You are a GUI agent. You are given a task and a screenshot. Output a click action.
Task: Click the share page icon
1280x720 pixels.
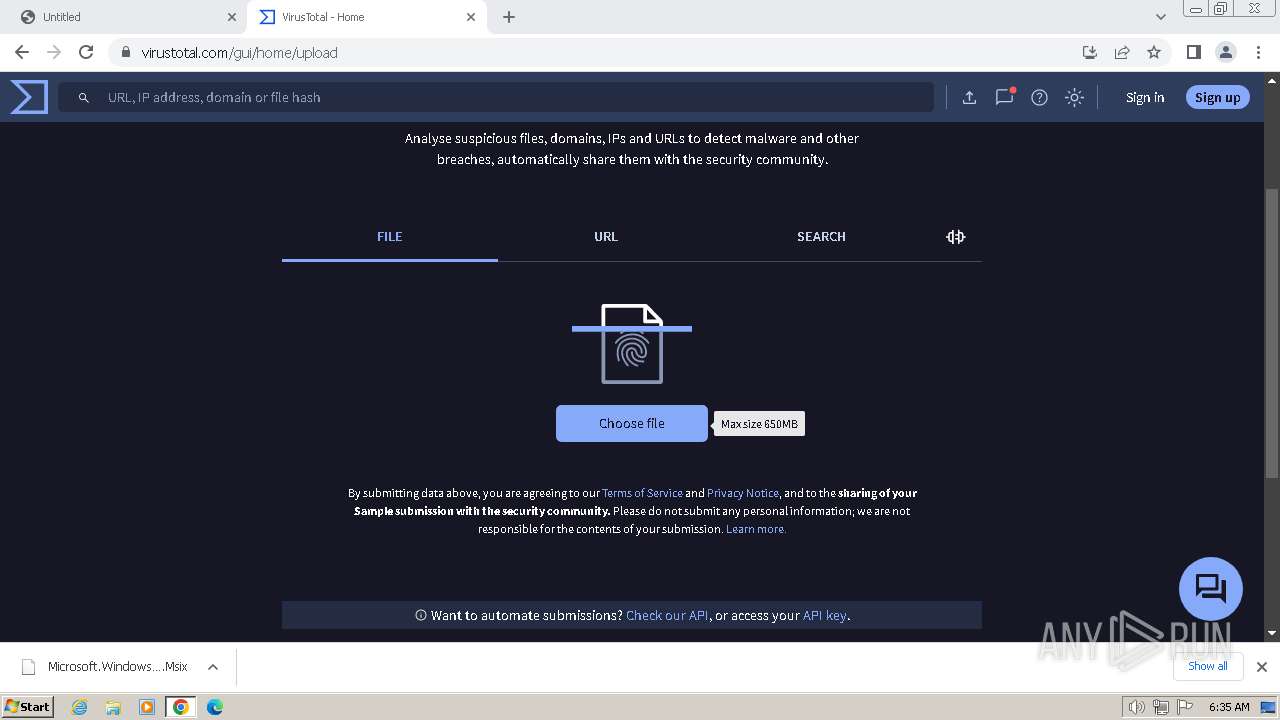point(1122,52)
